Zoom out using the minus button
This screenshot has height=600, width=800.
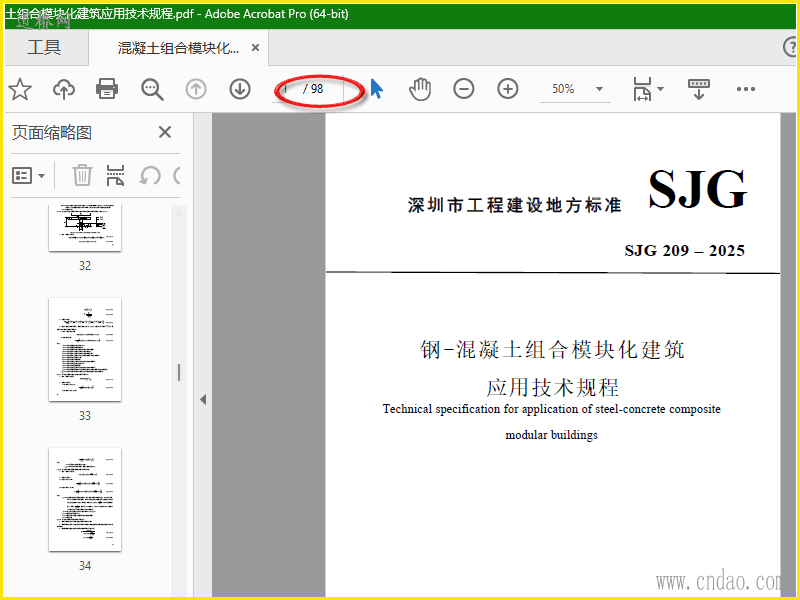pyautogui.click(x=464, y=89)
